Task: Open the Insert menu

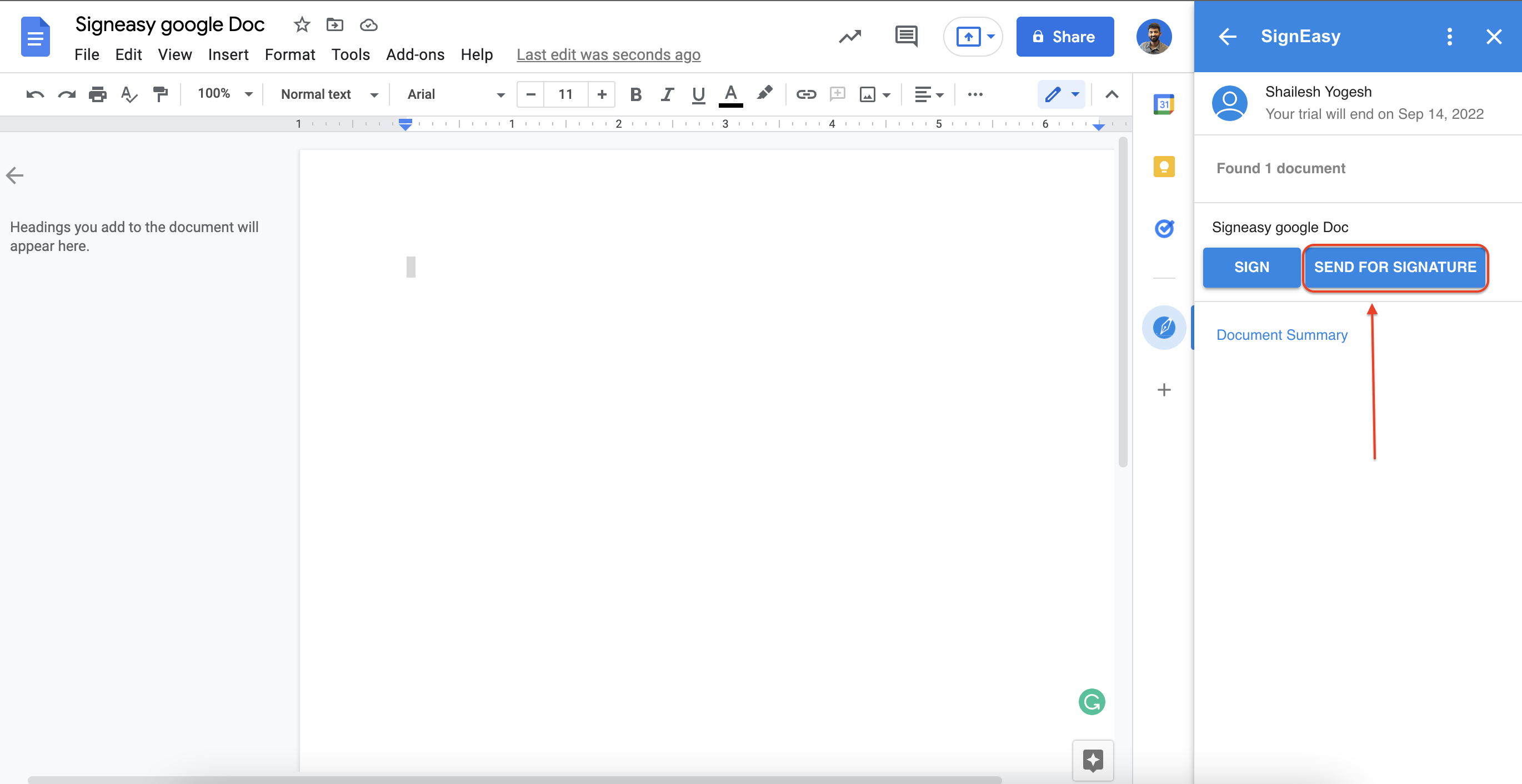Action: point(228,55)
